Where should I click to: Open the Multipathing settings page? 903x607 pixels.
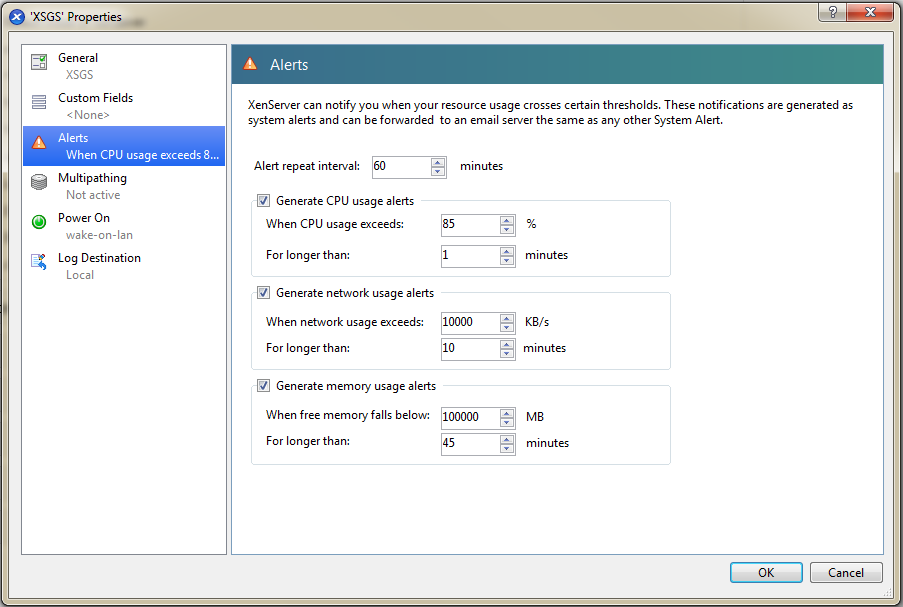[92, 178]
